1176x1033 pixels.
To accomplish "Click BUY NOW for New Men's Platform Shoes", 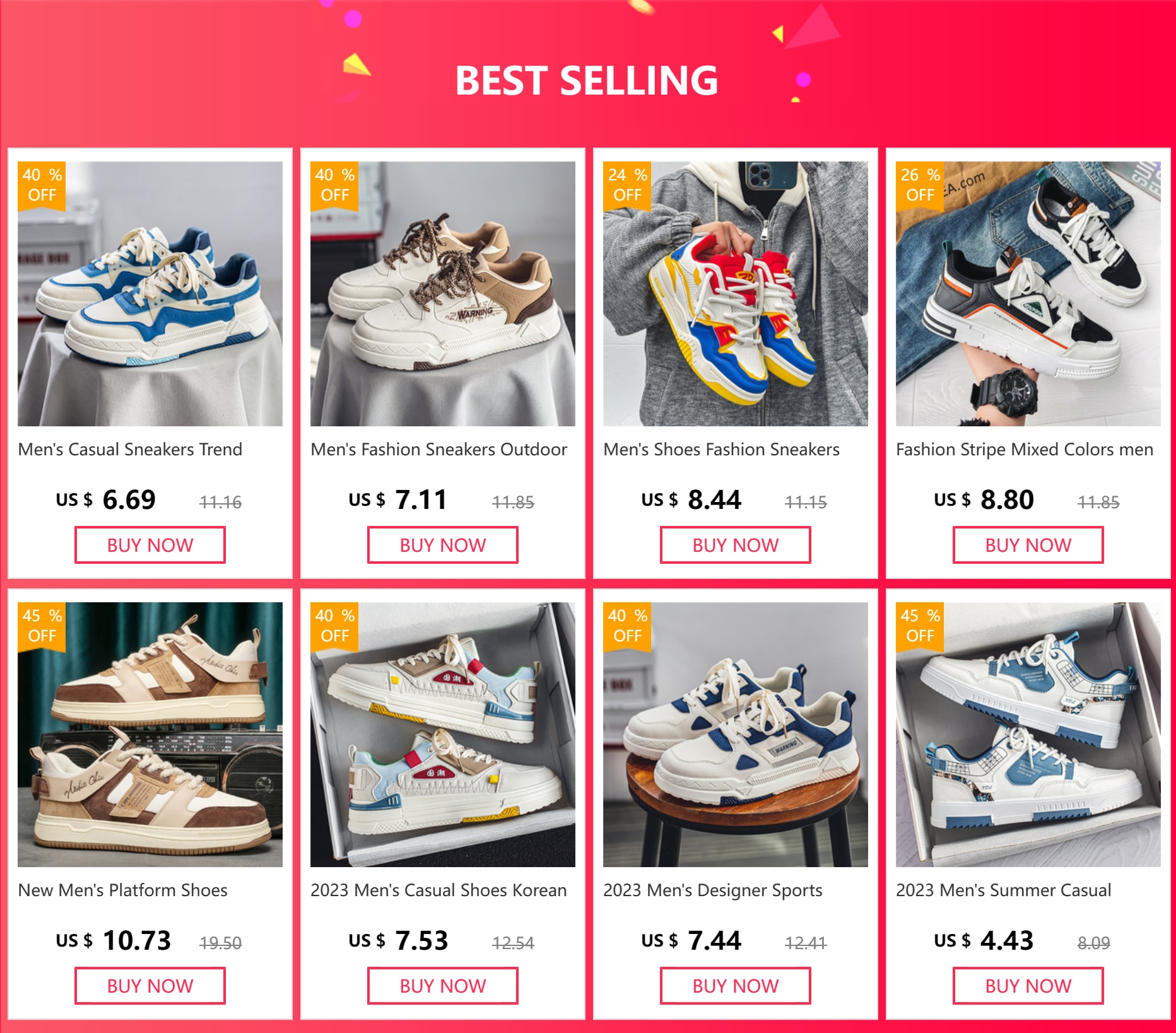I will pyautogui.click(x=150, y=986).
